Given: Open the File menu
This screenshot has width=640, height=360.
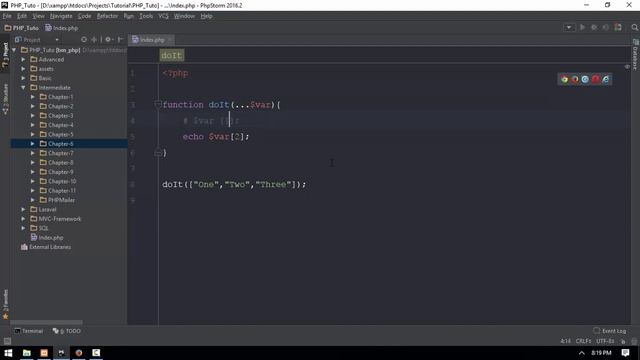Looking at the screenshot, I should (7, 16).
